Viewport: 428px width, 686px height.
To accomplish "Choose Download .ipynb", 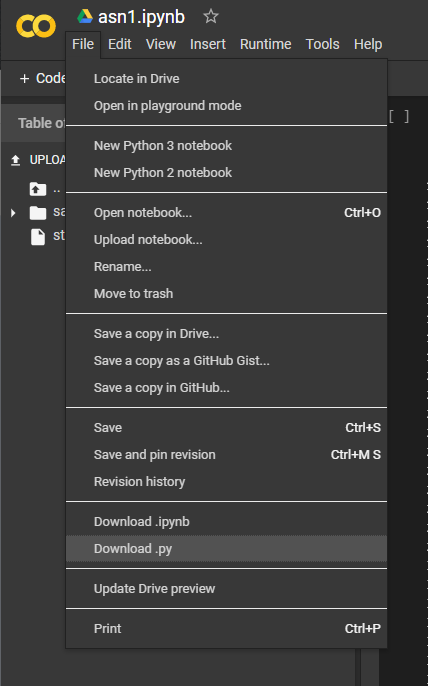I will click(x=226, y=522).
